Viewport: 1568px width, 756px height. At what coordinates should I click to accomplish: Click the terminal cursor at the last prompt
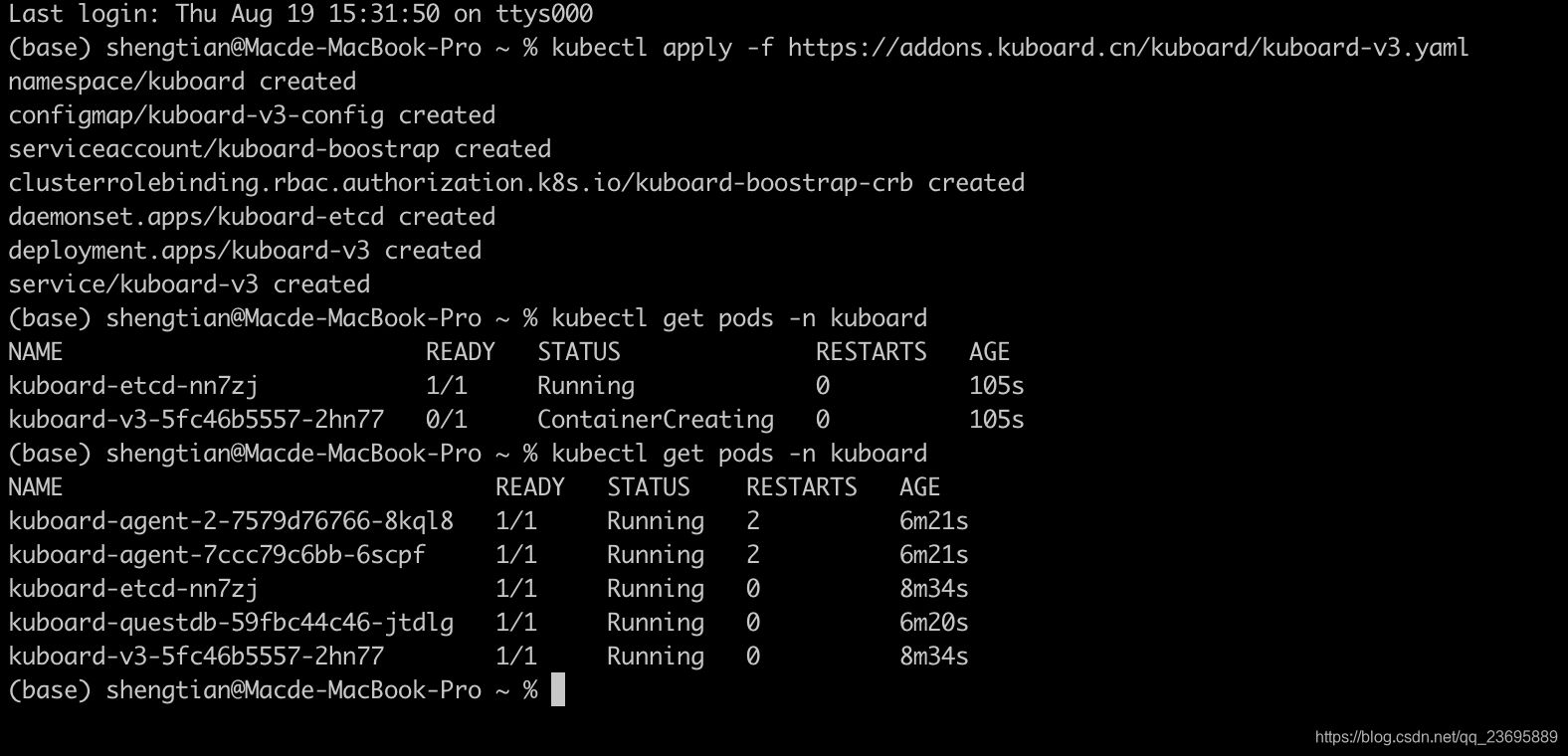pyautogui.click(x=558, y=689)
